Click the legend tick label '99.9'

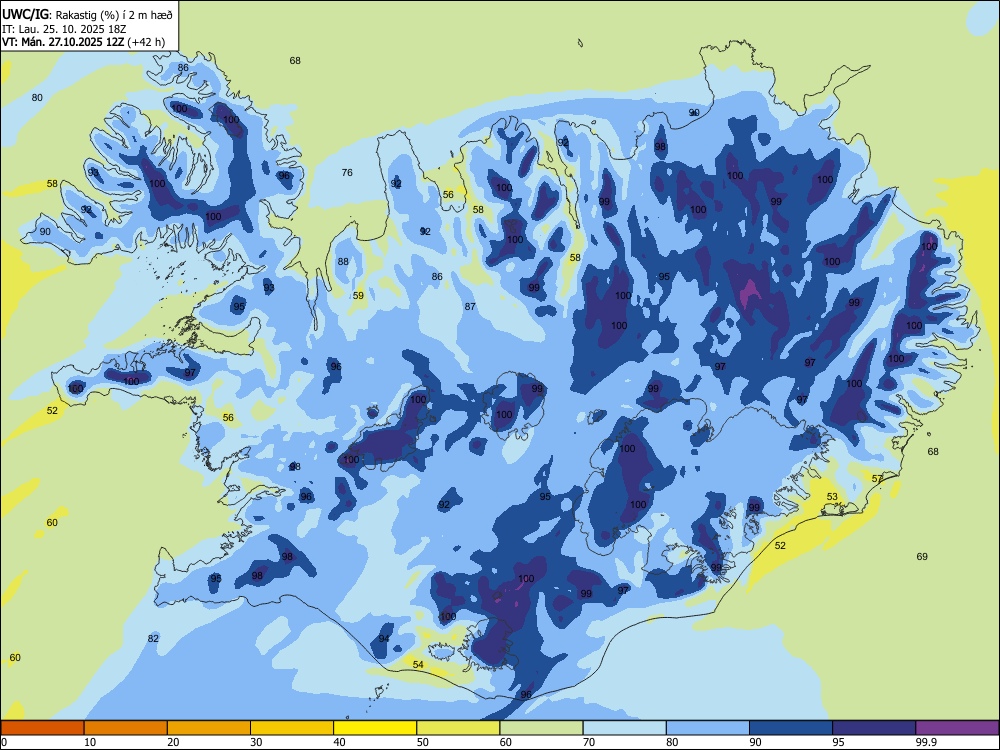click(926, 742)
